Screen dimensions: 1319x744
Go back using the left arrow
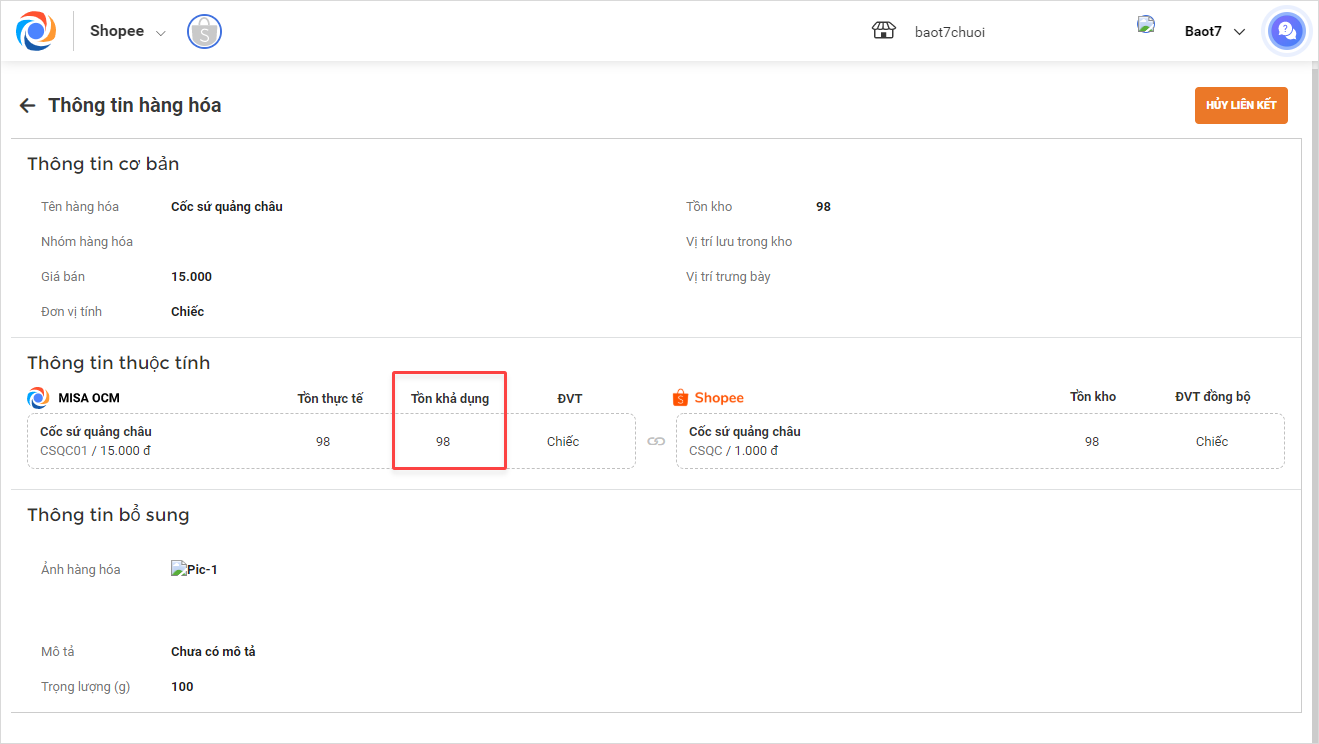click(x=27, y=105)
